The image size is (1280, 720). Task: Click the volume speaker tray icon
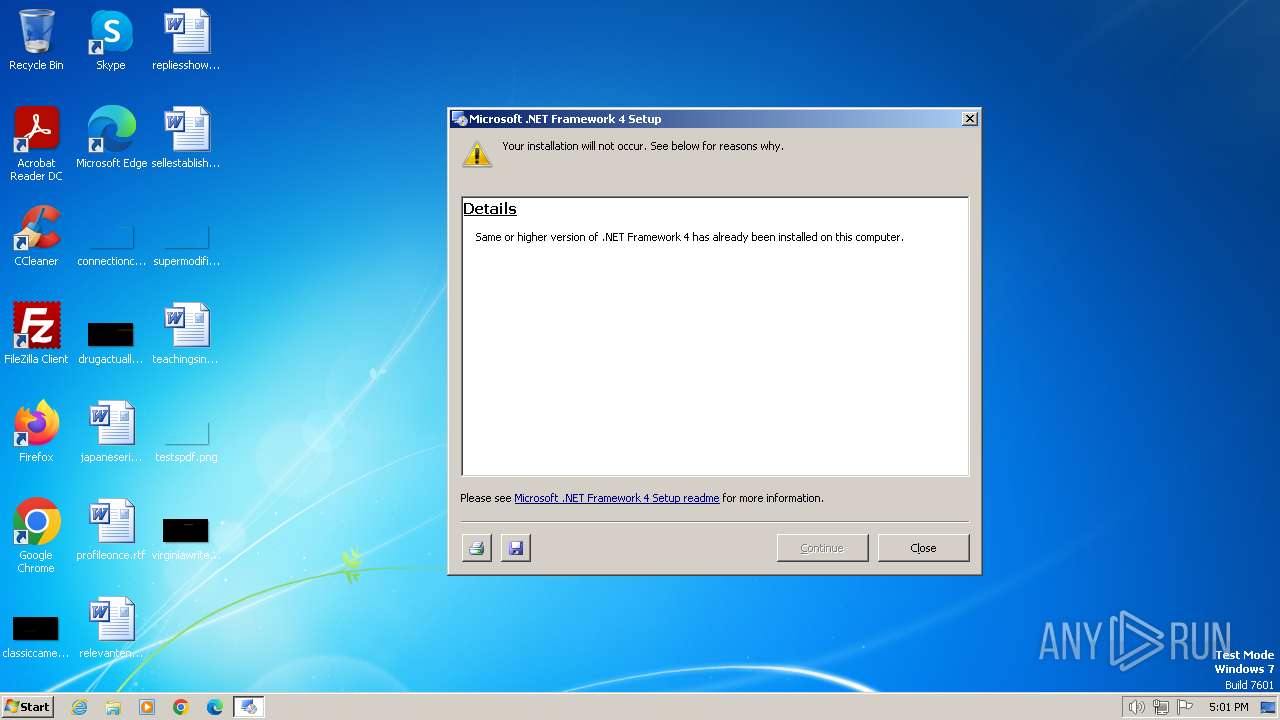(1136, 707)
